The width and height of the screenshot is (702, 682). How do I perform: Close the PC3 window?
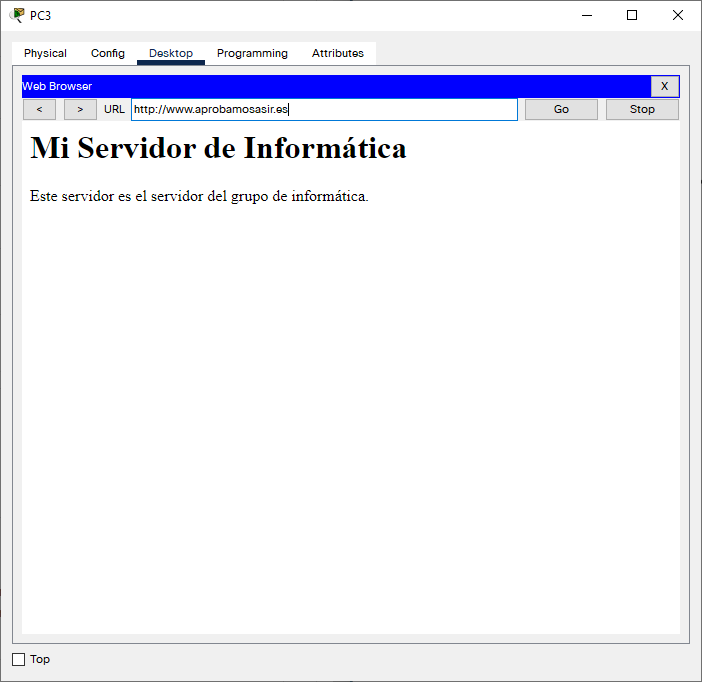[677, 15]
